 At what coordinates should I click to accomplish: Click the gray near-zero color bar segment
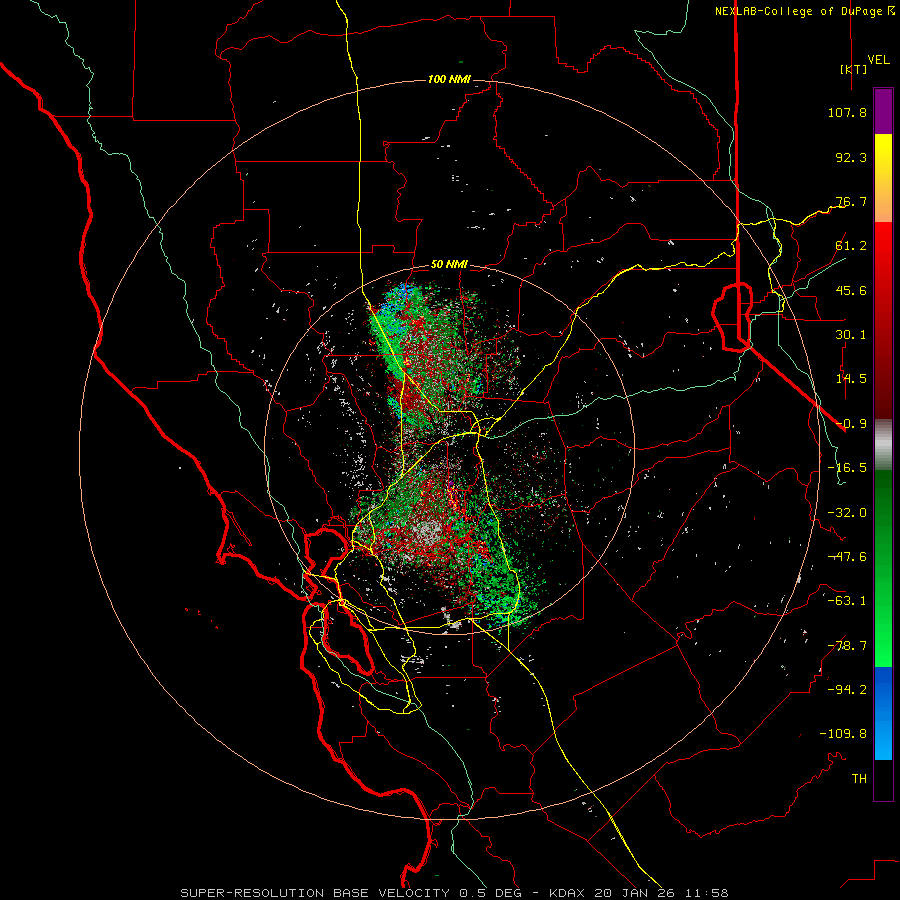pos(883,444)
